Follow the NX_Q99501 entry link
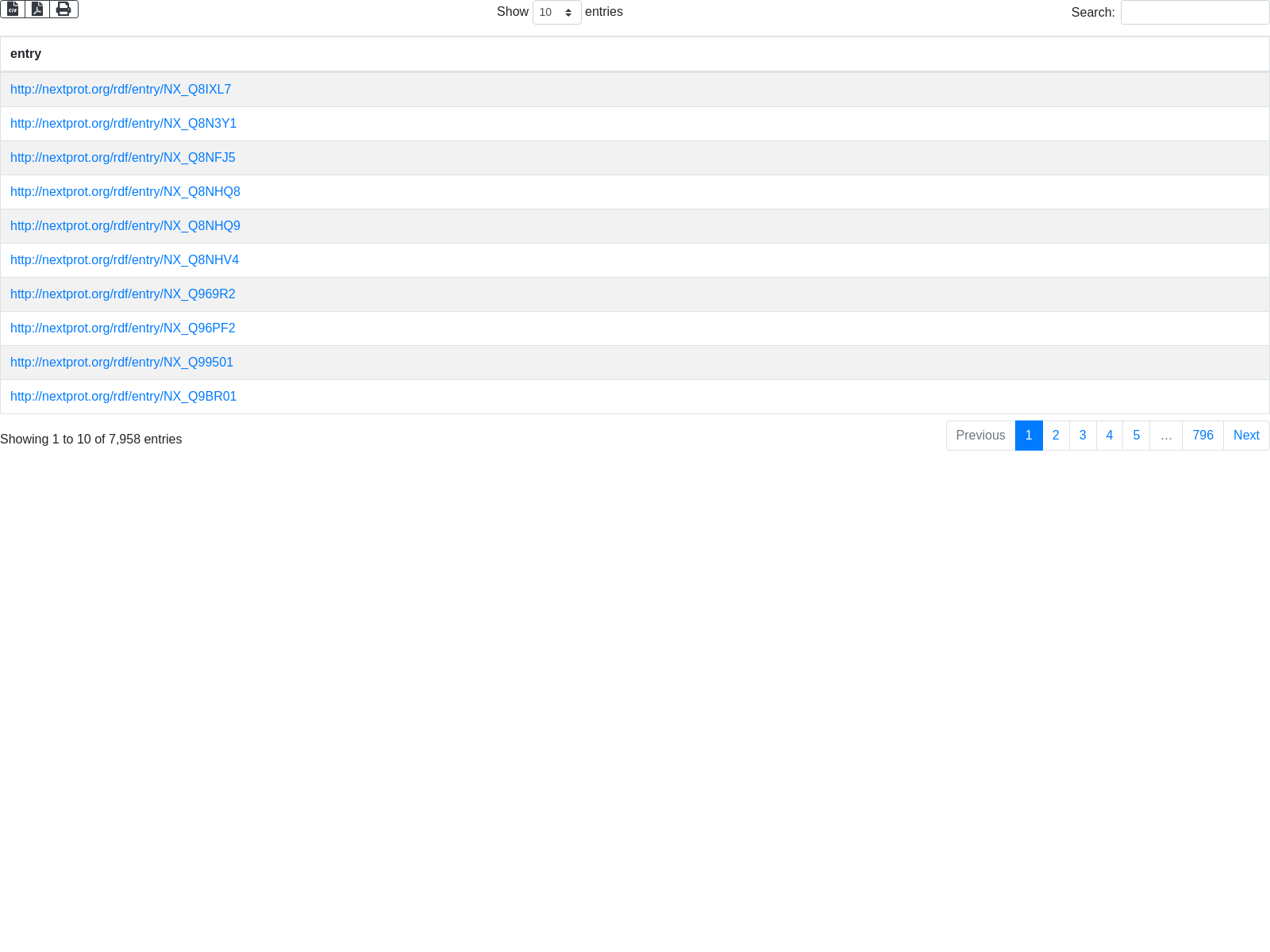Viewport: 1270px width, 952px height. (121, 363)
